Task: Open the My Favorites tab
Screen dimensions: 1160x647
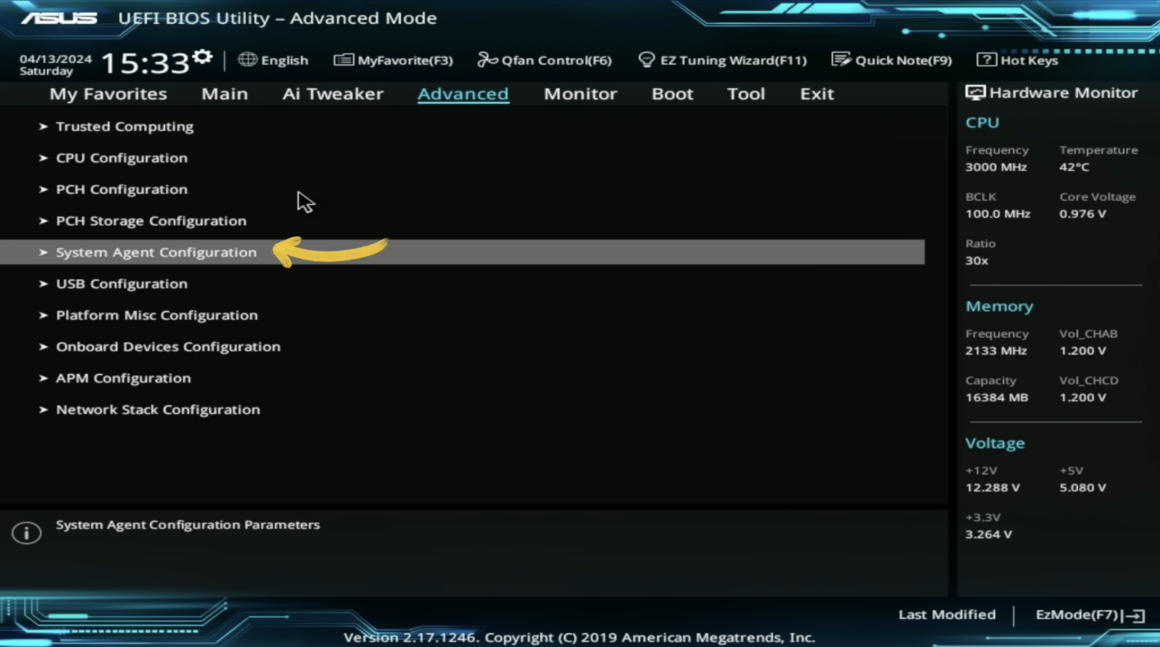Action: click(108, 94)
